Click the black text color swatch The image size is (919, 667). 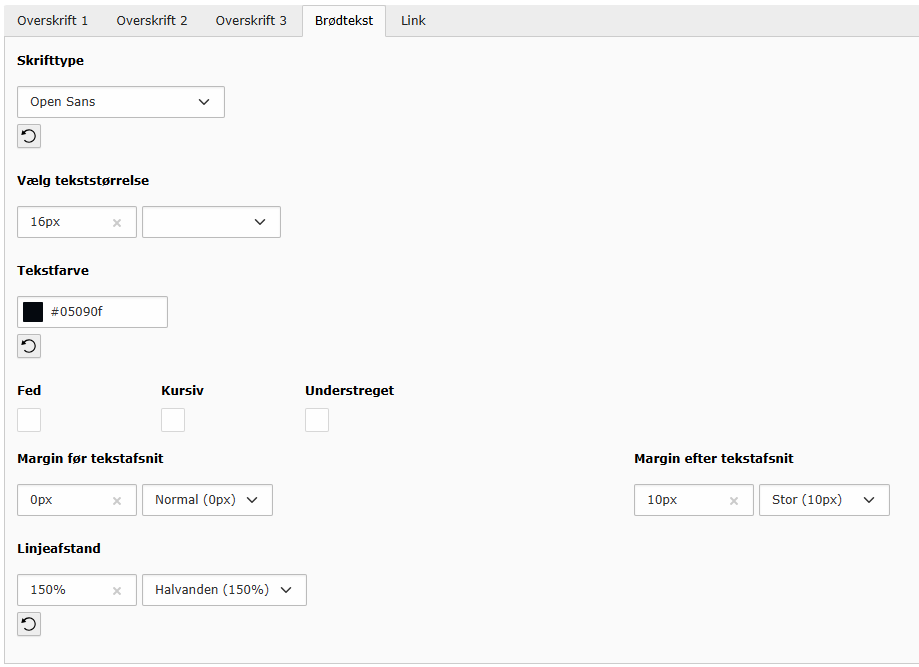(x=33, y=312)
